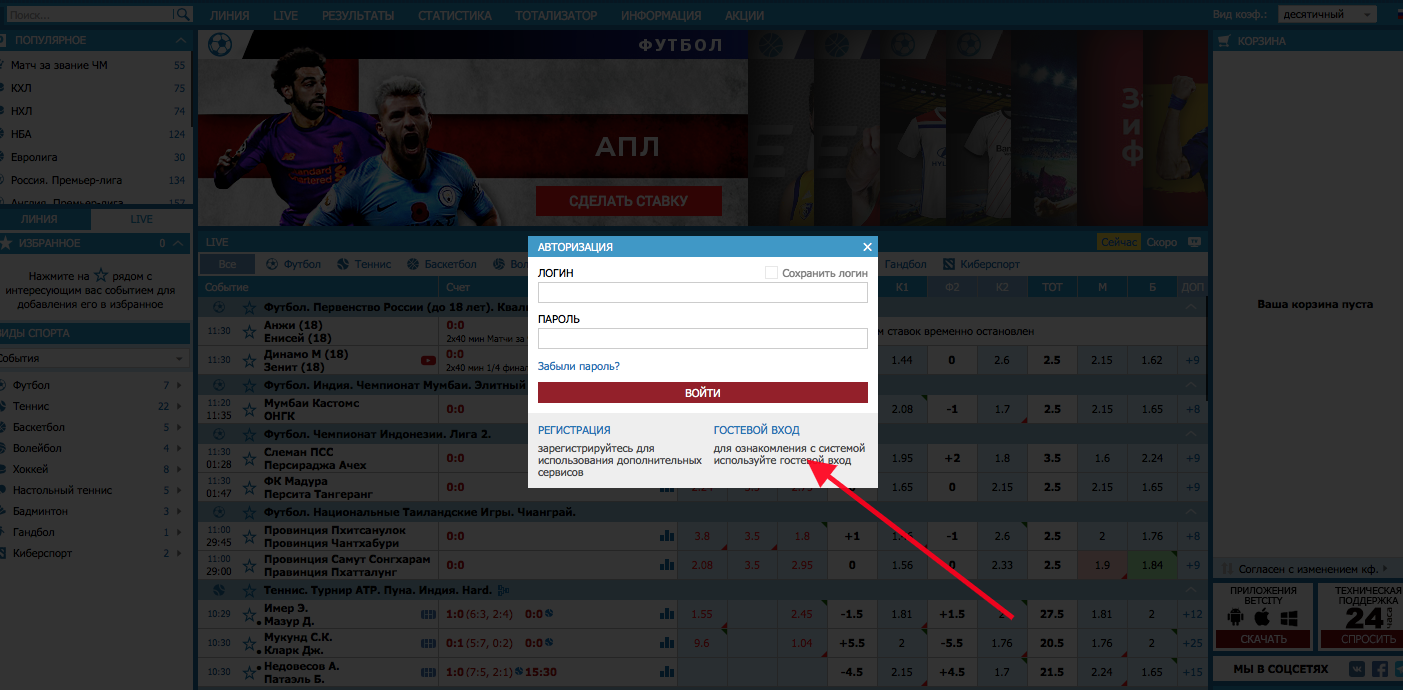
Task: Toggle the Скоро upcoming filter
Action: tap(1162, 242)
